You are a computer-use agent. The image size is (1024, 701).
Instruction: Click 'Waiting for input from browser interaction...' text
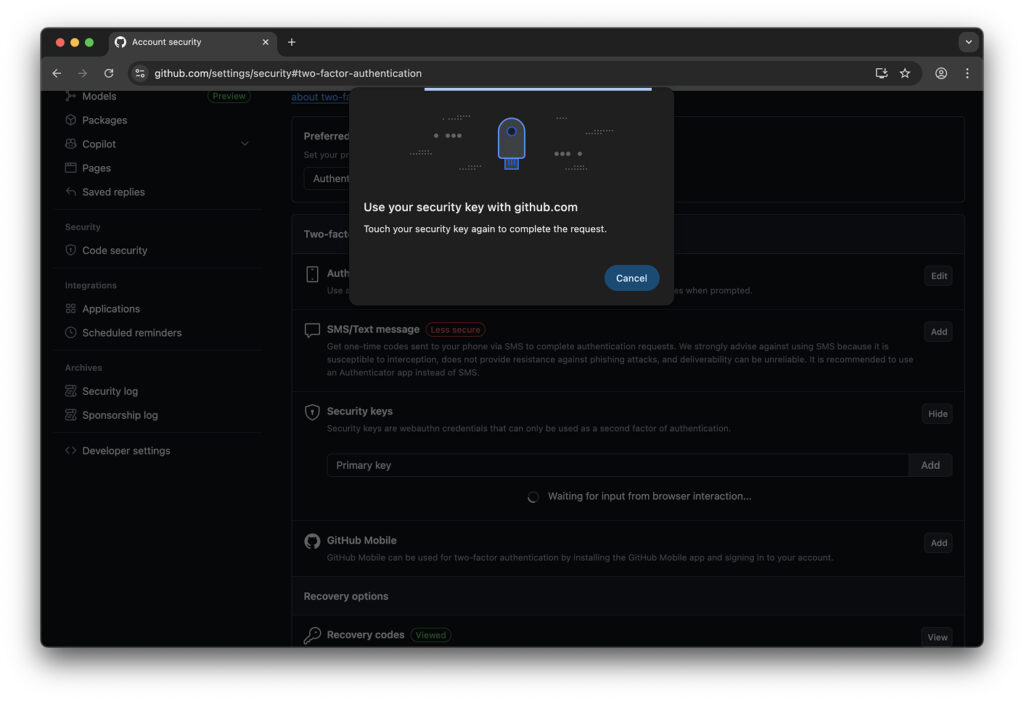pyautogui.click(x=649, y=497)
